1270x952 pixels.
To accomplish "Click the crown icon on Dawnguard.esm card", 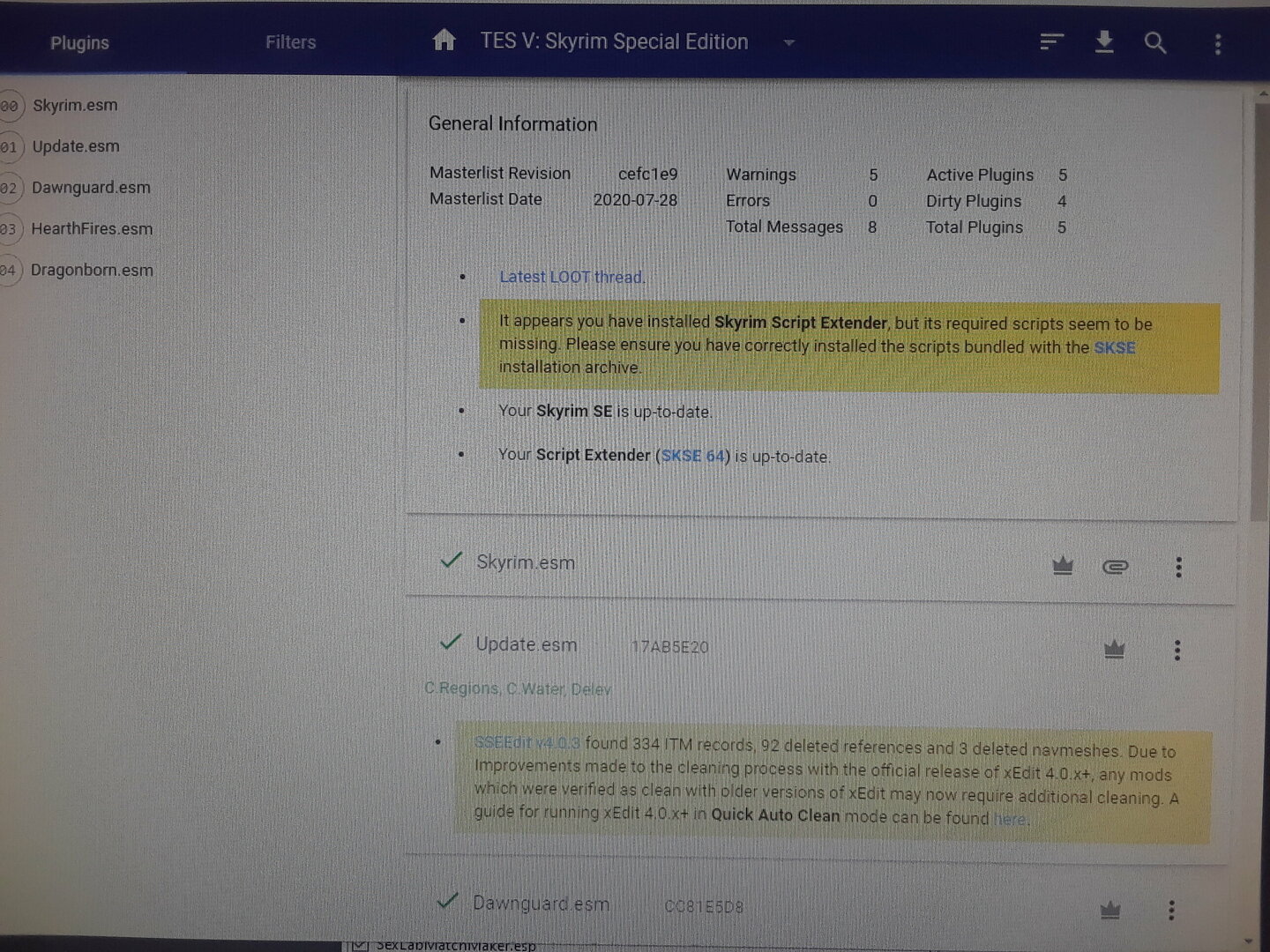I will click(x=1110, y=910).
